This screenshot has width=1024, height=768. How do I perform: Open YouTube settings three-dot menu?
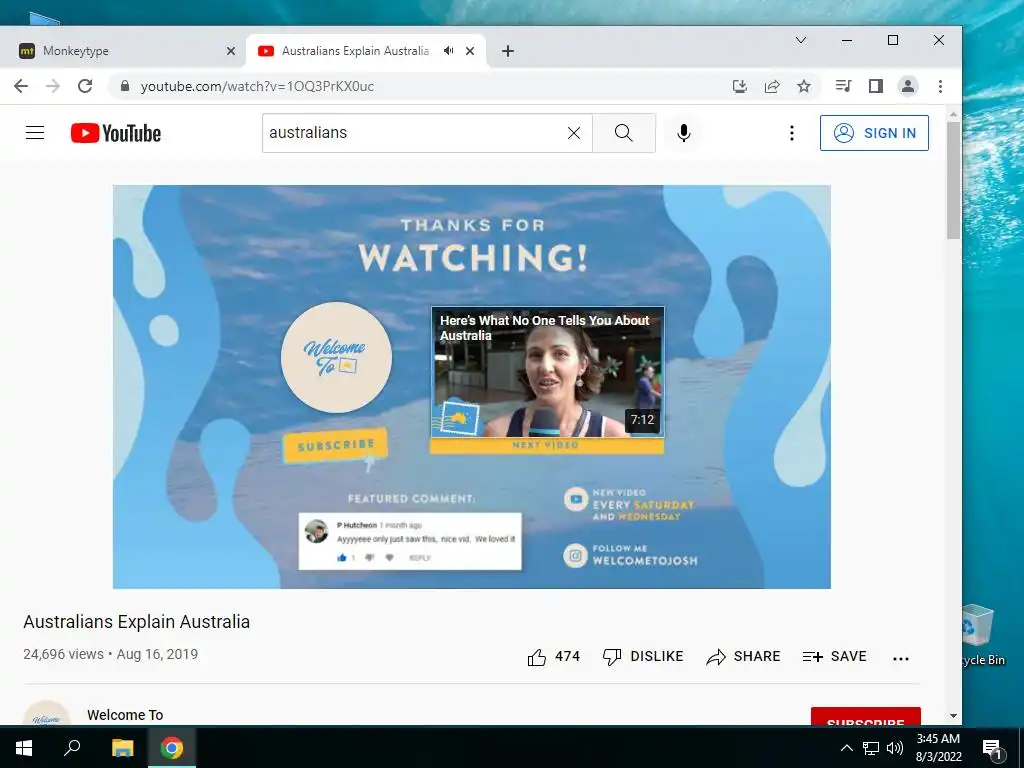click(792, 133)
